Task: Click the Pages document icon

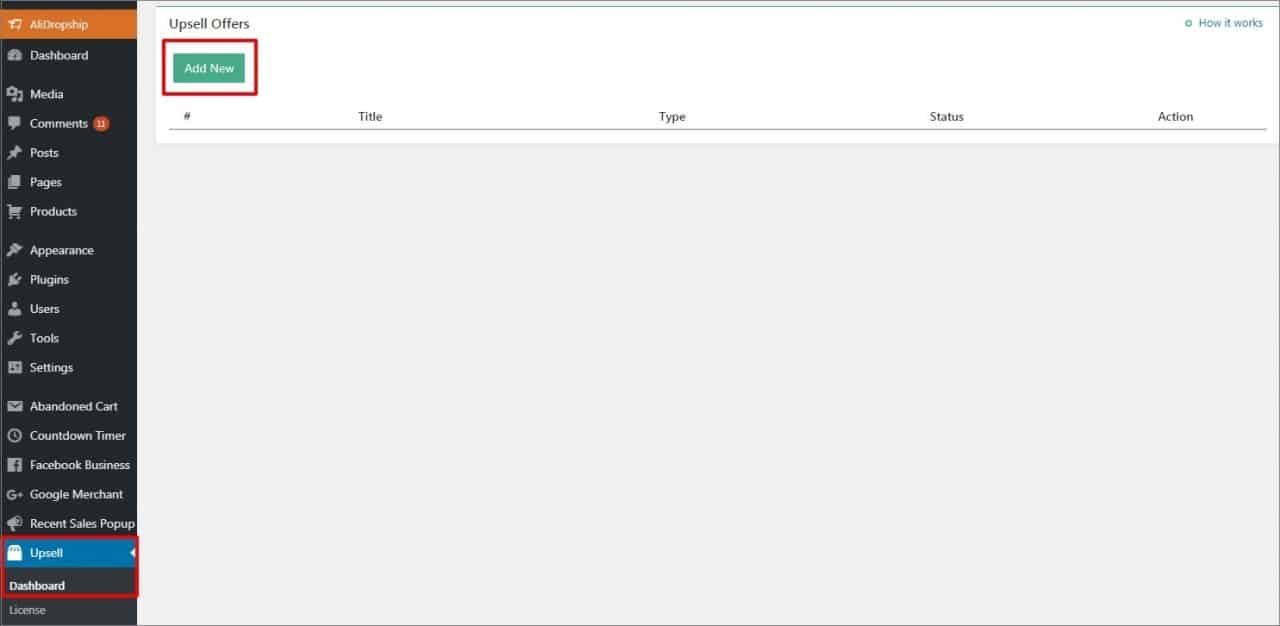Action: [14, 182]
